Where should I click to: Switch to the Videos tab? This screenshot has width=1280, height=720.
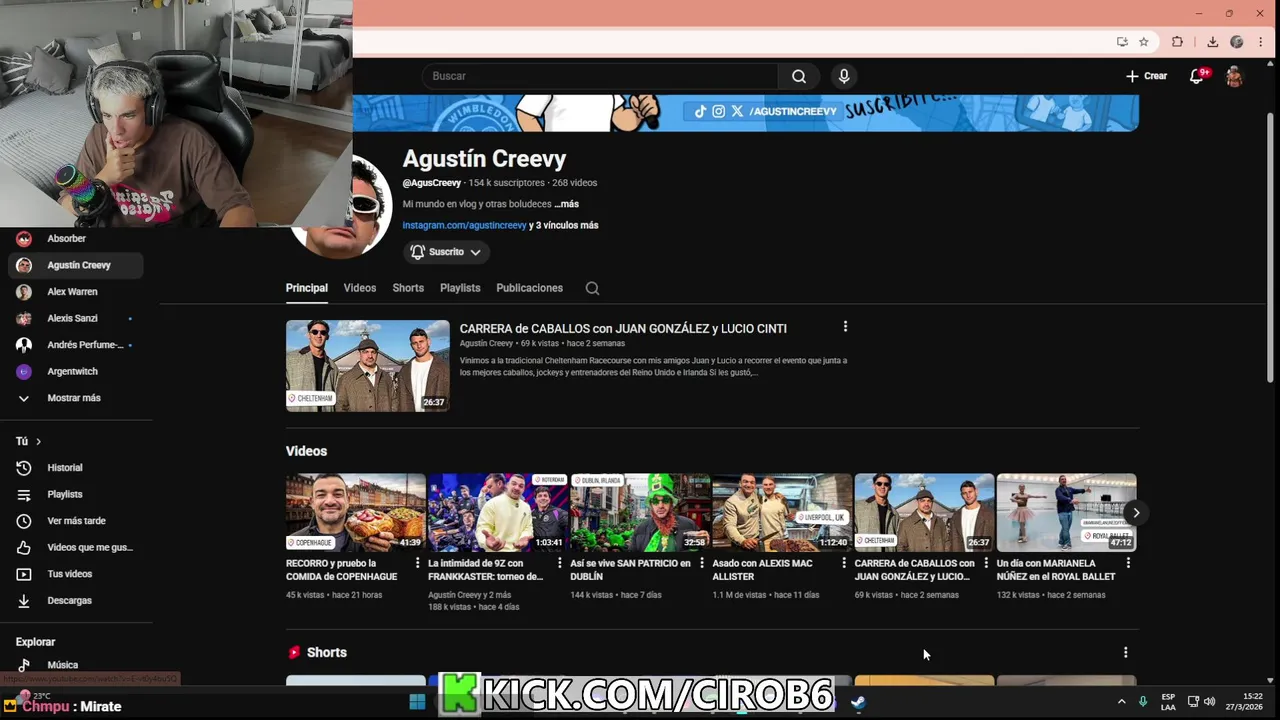click(360, 288)
